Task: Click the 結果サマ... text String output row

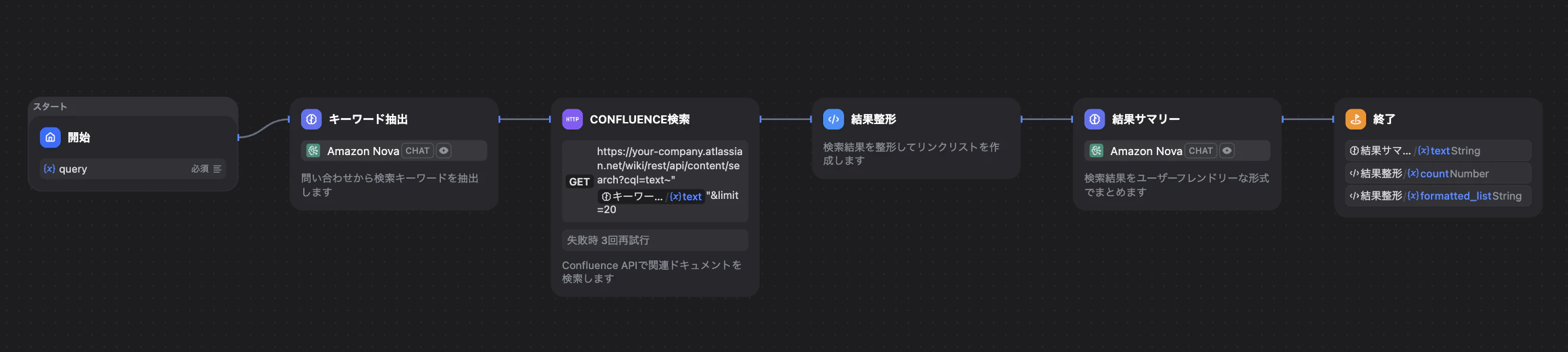Action: point(1438,150)
